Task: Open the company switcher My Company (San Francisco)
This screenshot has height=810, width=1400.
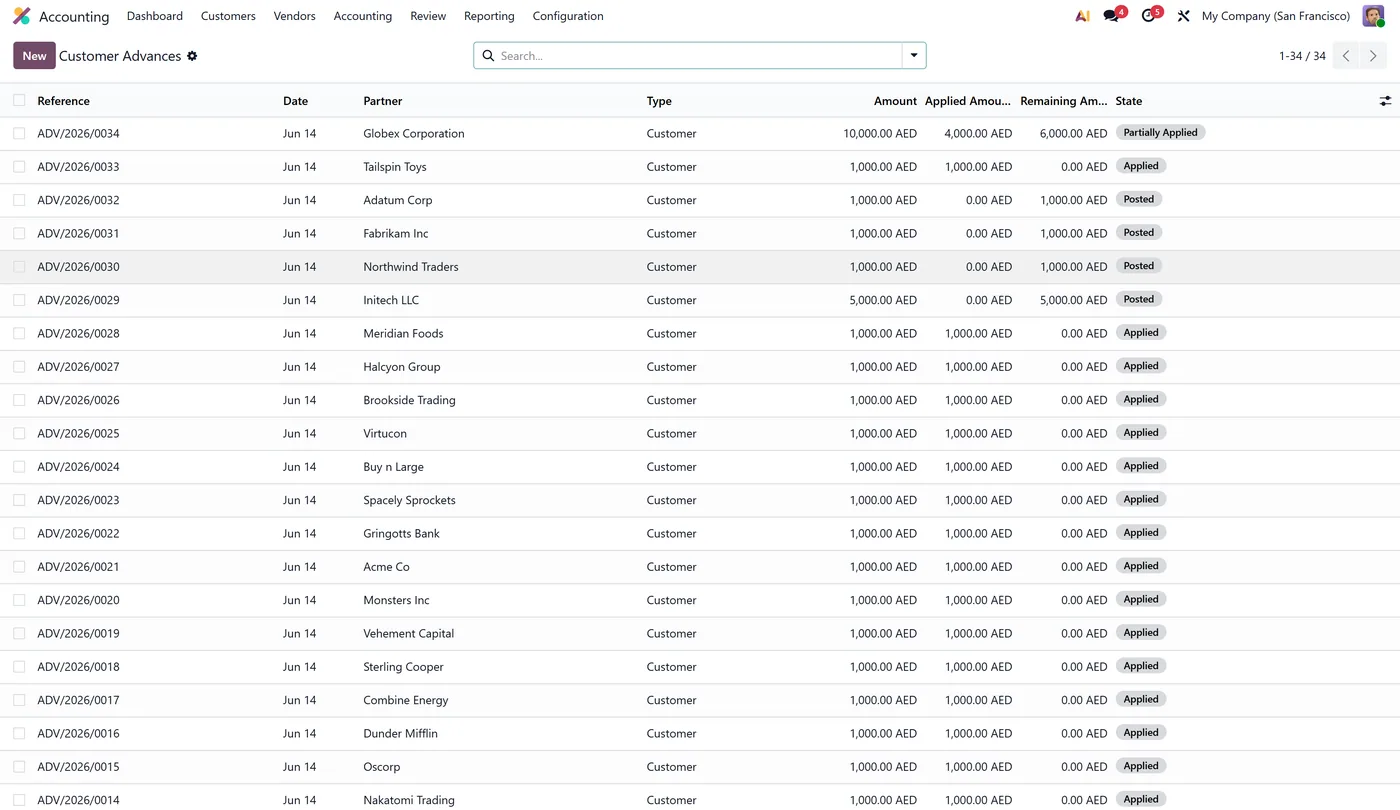Action: 1275,16
